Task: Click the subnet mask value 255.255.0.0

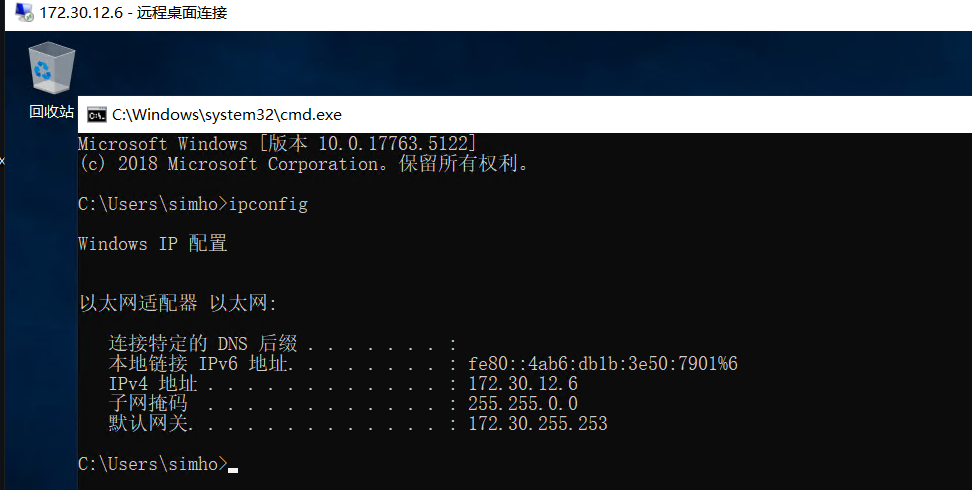Action: coord(523,404)
